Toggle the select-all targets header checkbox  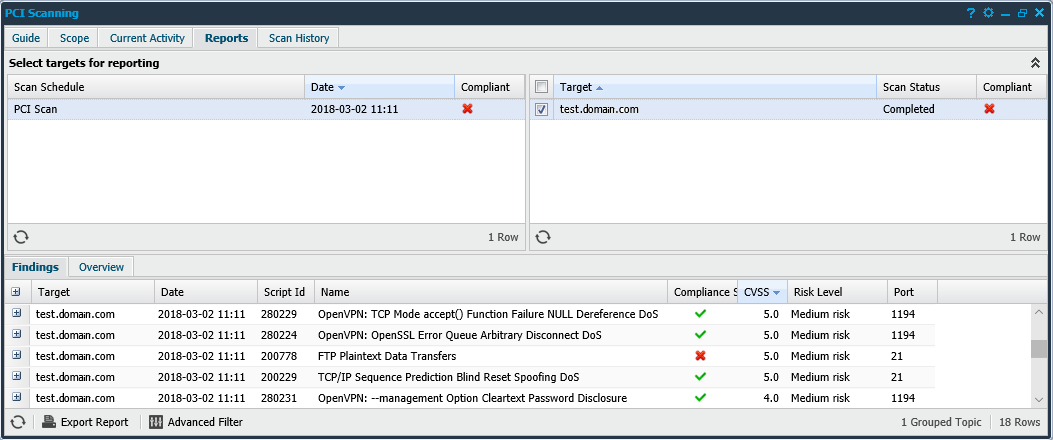(541, 88)
